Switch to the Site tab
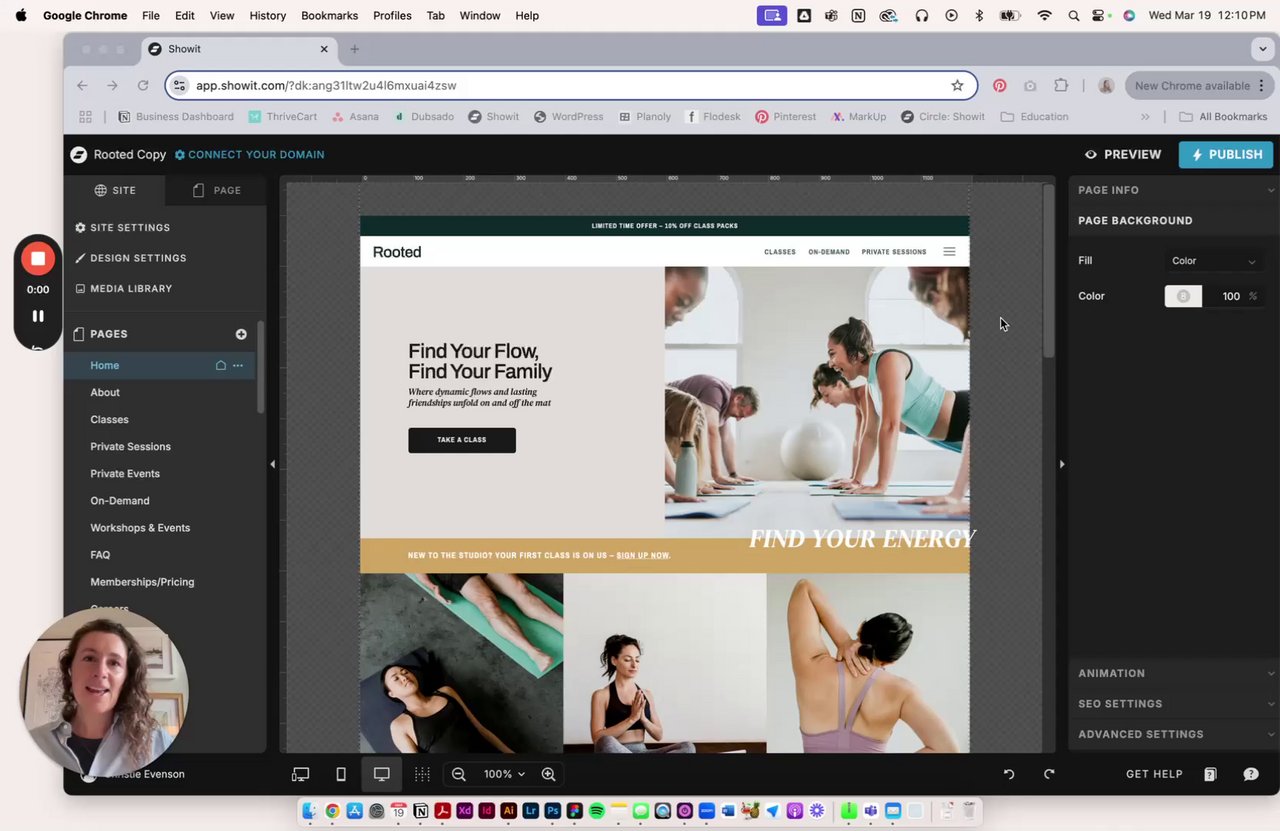Viewport: 1280px width, 831px height. click(x=115, y=190)
